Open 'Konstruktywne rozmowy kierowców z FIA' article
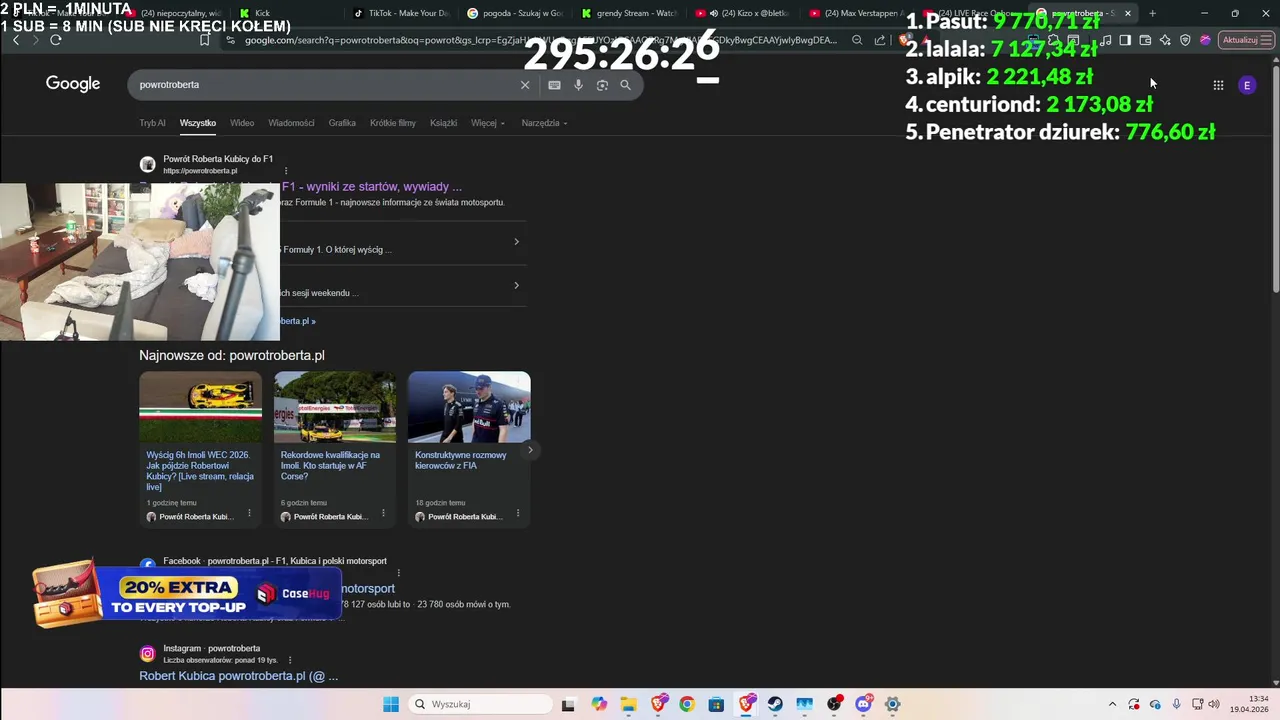1280x720 pixels. (461, 460)
